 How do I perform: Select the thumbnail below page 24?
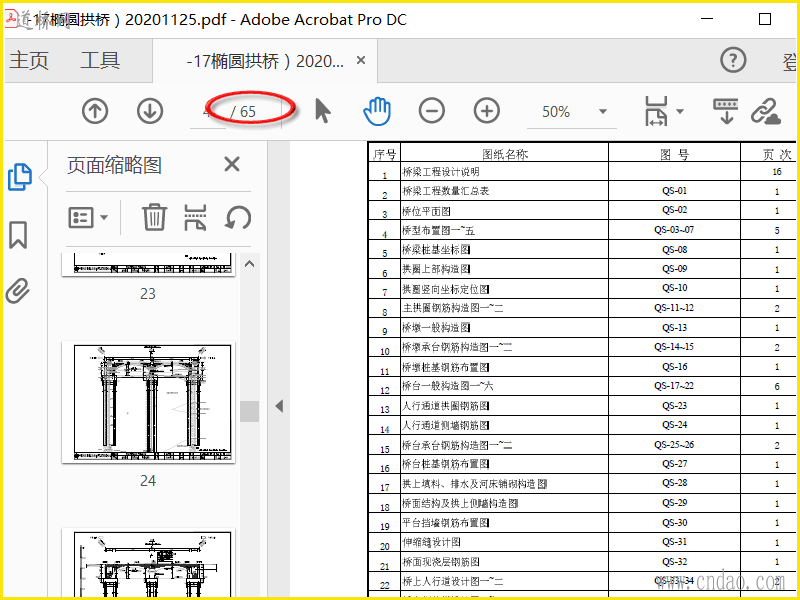pos(148,562)
